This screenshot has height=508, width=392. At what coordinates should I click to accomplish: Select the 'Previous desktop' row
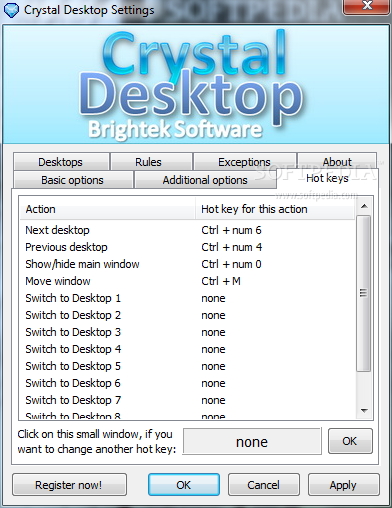coord(188,247)
